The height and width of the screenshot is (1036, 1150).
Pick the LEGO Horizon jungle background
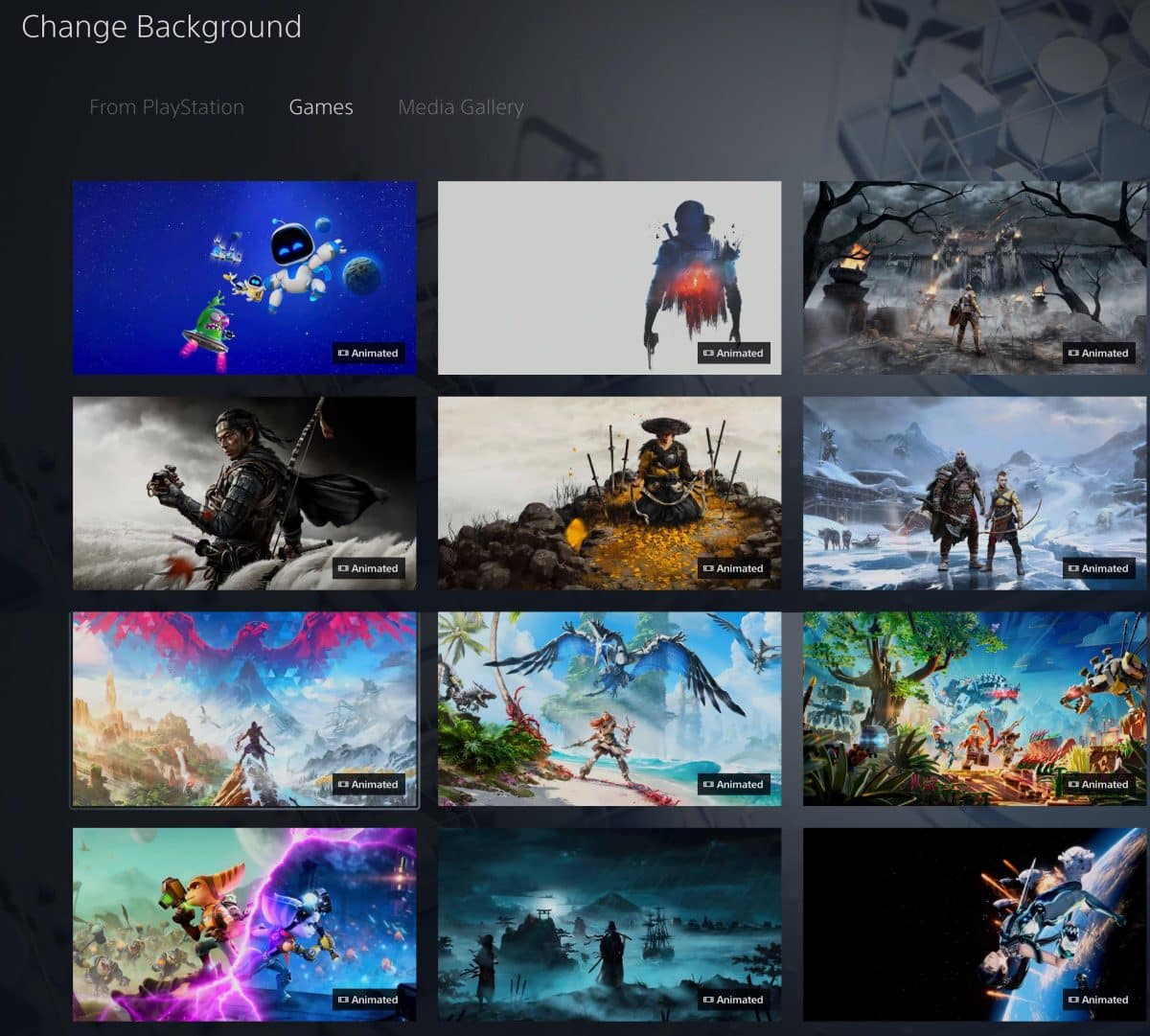tap(975, 709)
